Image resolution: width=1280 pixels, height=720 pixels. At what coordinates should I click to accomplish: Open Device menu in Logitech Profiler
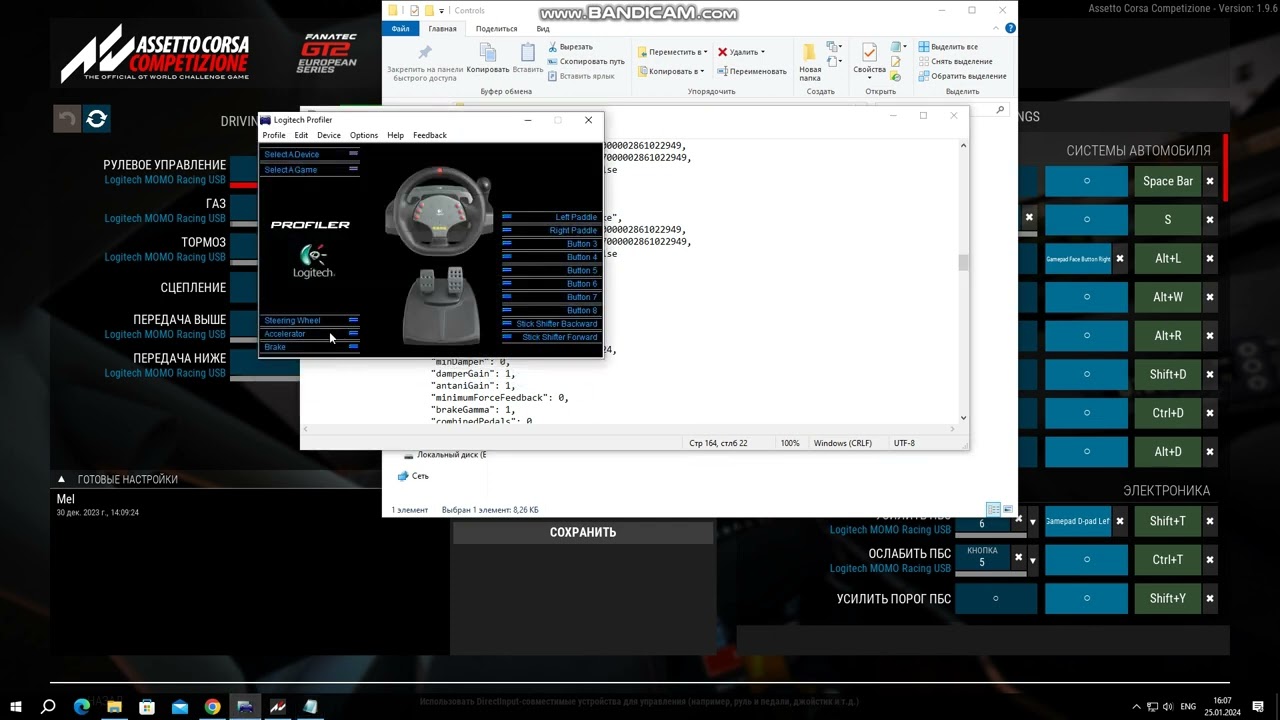click(x=329, y=135)
